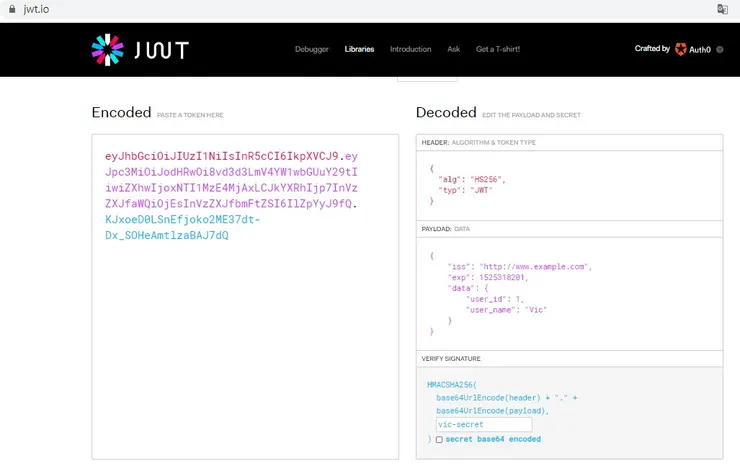Click the "user_id": 1 line
The image size is (740, 468).
click(495, 300)
